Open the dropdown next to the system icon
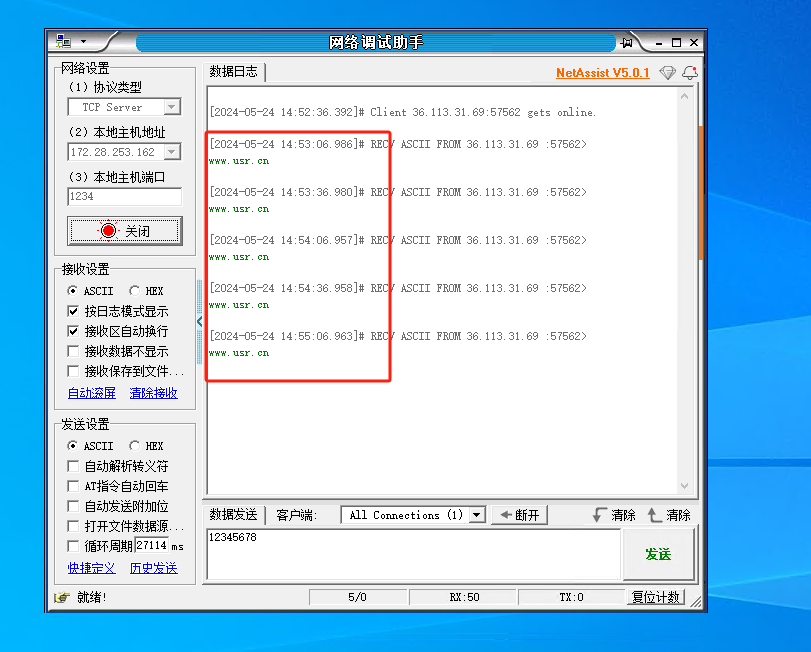811x652 pixels. (83, 41)
